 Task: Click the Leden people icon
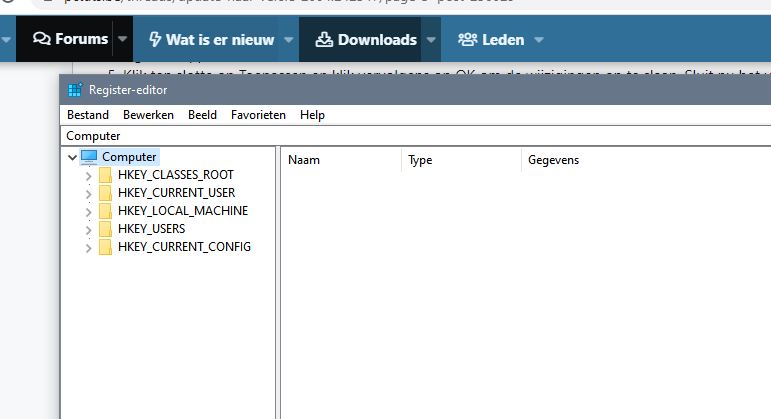(467, 39)
